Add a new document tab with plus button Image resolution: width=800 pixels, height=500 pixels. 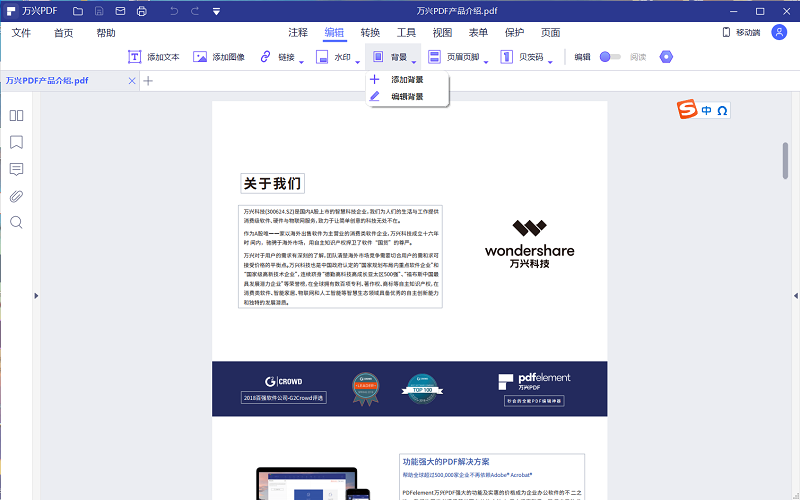click(148, 80)
